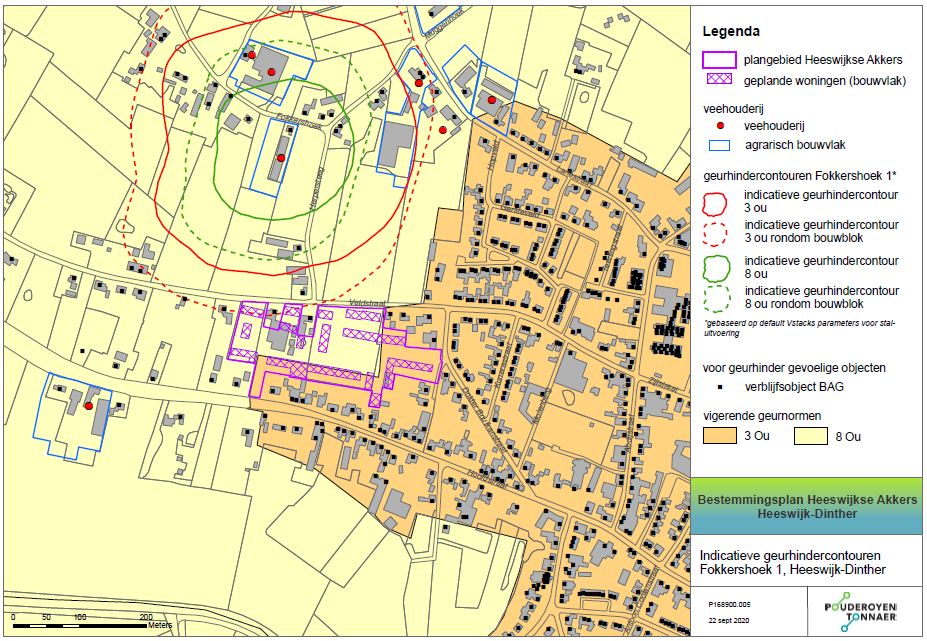Click the purple plangebied rectangle legend symbol
Screen dimensions: 927x641
pos(719,60)
